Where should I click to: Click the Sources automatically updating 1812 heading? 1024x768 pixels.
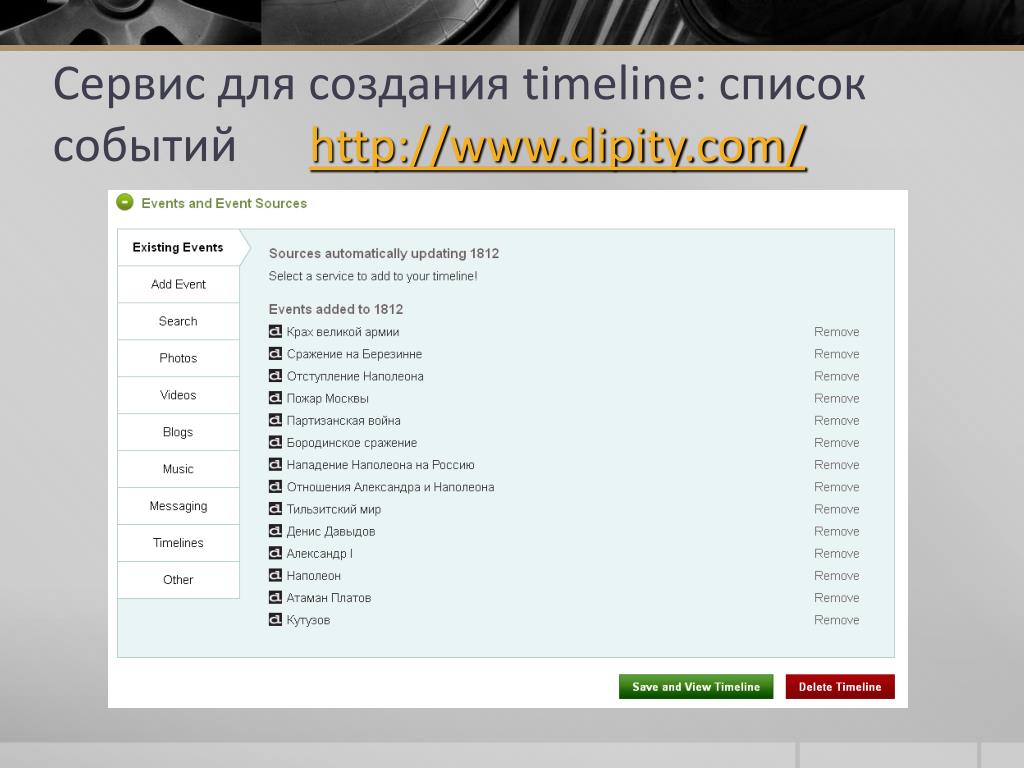pos(384,253)
